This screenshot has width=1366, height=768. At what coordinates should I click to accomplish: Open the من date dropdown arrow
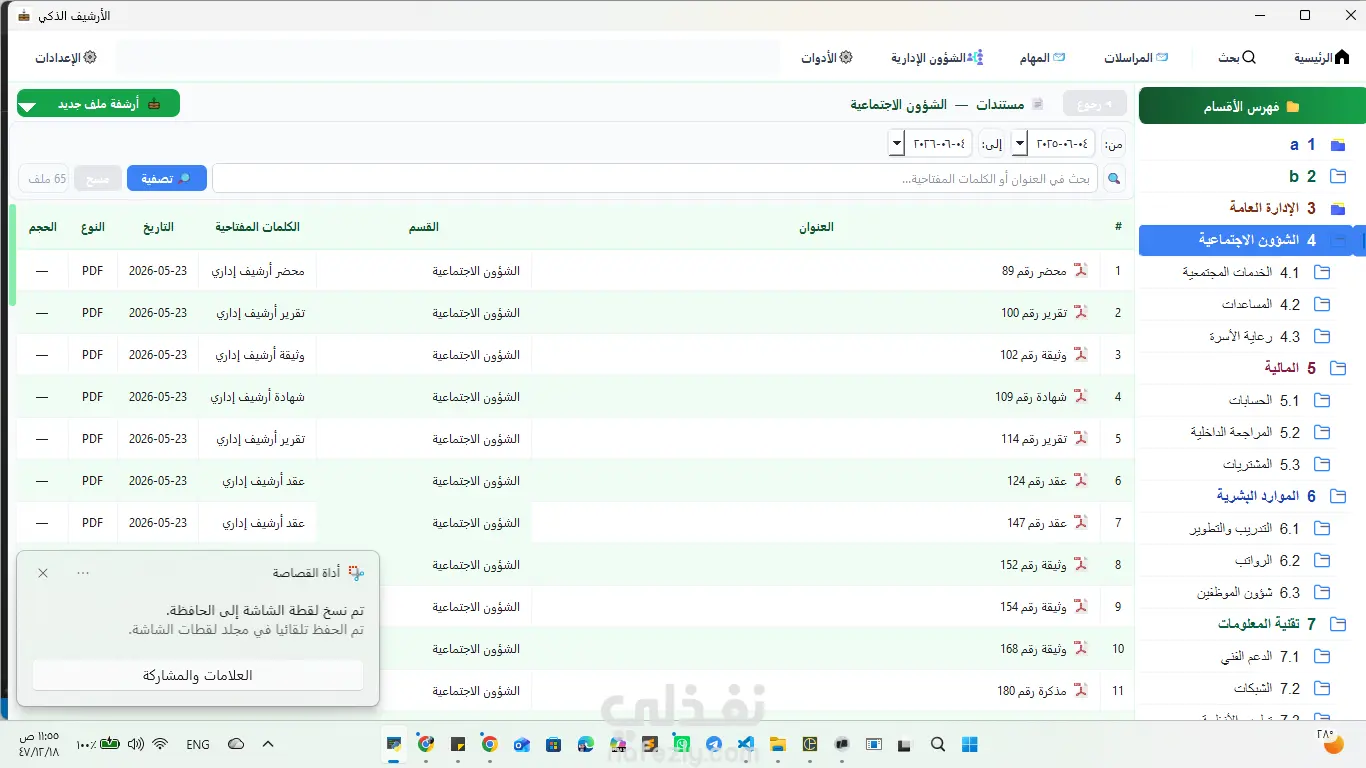(x=1019, y=143)
